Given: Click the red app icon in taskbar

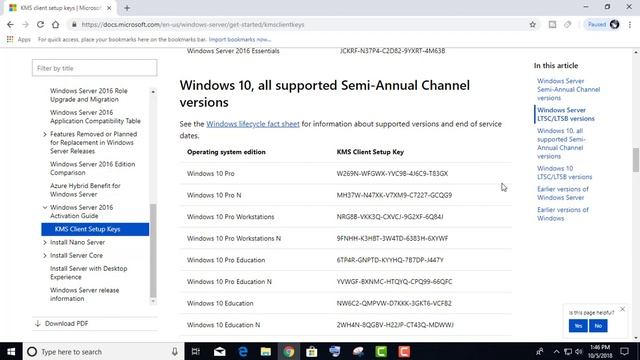Looking at the screenshot, I should point(404,351).
